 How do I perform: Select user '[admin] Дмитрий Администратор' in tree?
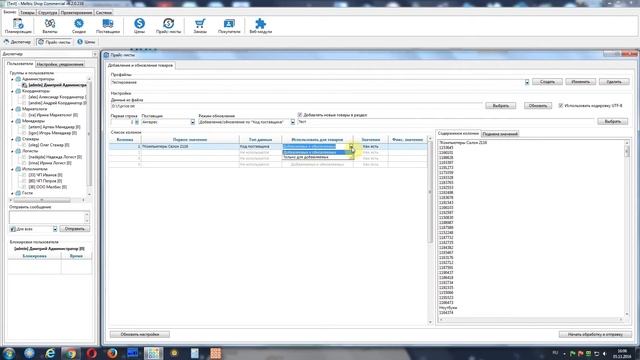[x=57, y=85]
